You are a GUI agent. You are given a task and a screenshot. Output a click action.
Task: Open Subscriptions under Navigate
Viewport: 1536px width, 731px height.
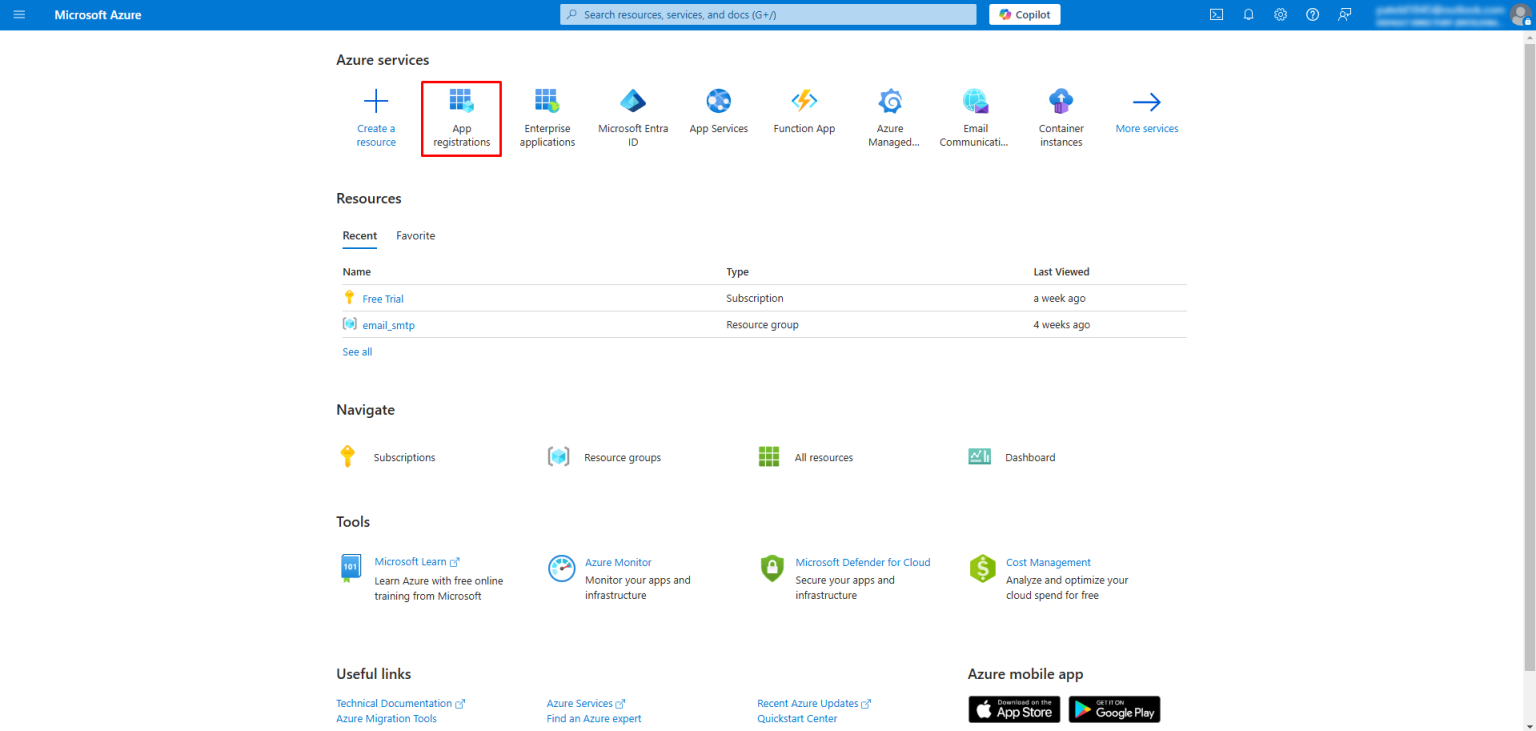[404, 457]
